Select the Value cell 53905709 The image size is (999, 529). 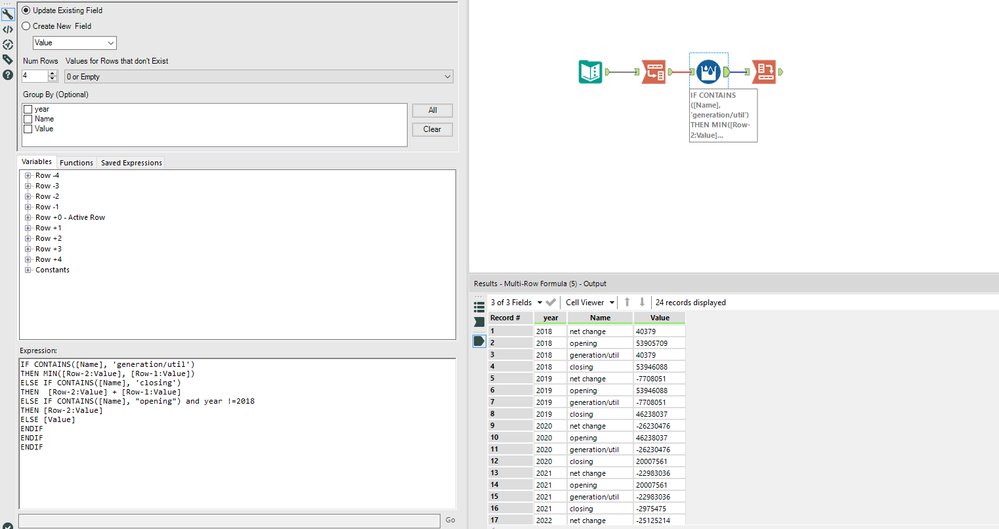(659, 344)
